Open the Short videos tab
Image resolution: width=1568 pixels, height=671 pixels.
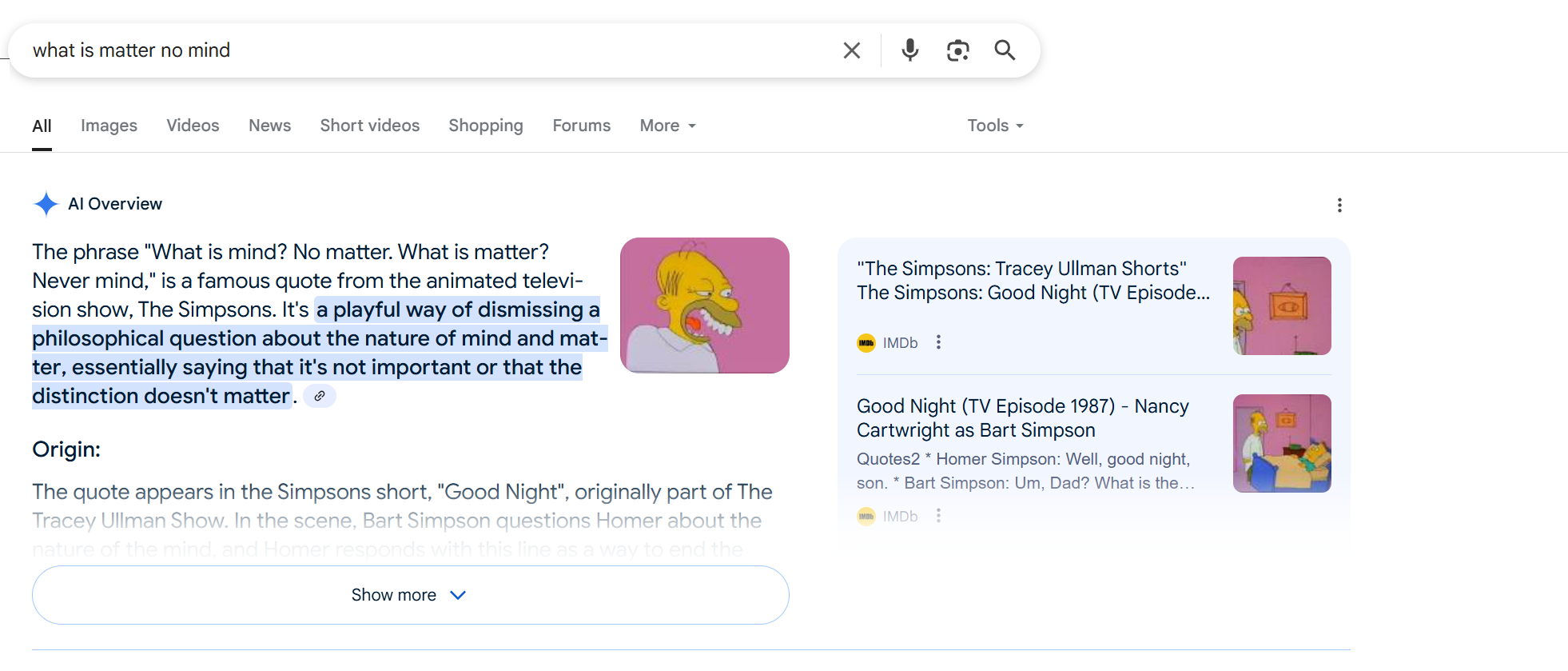pos(369,126)
